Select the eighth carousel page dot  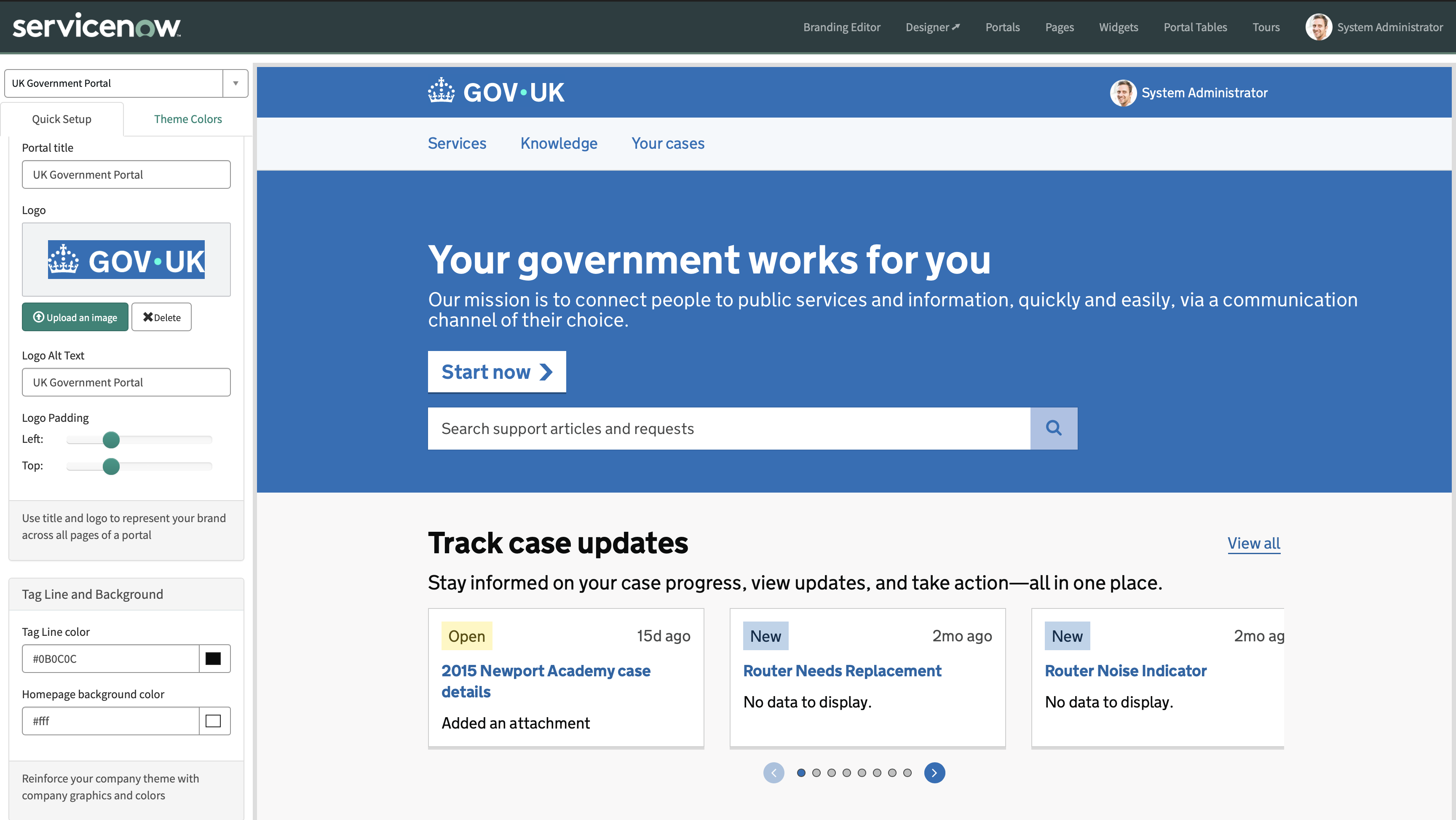[x=907, y=772]
